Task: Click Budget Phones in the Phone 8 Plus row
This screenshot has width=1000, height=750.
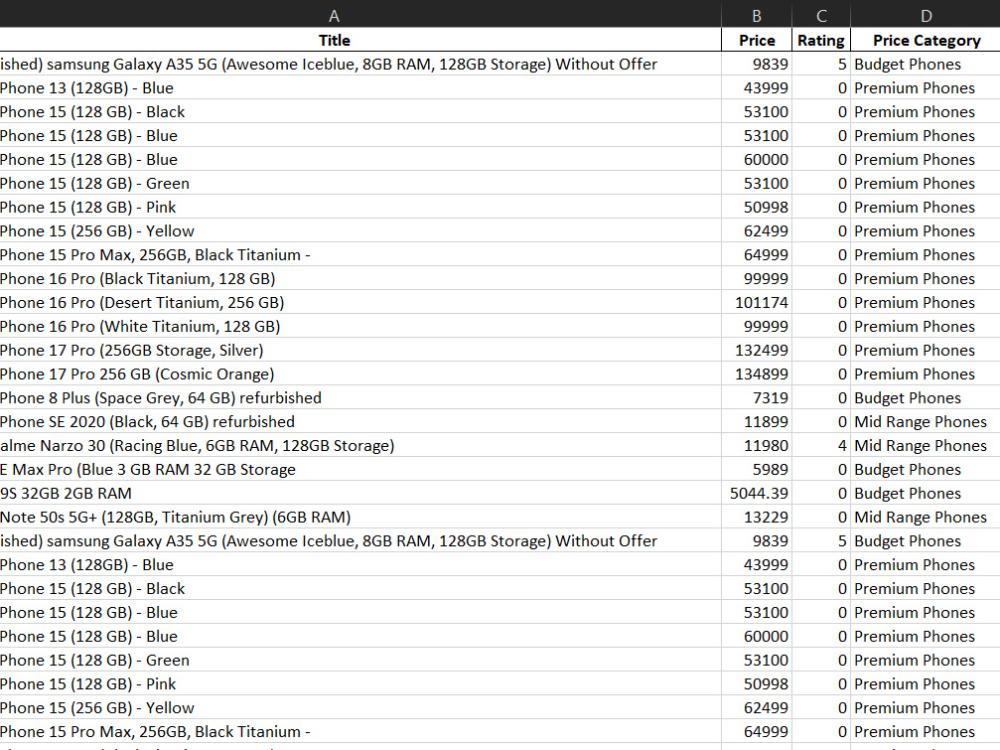Action: click(x=925, y=398)
